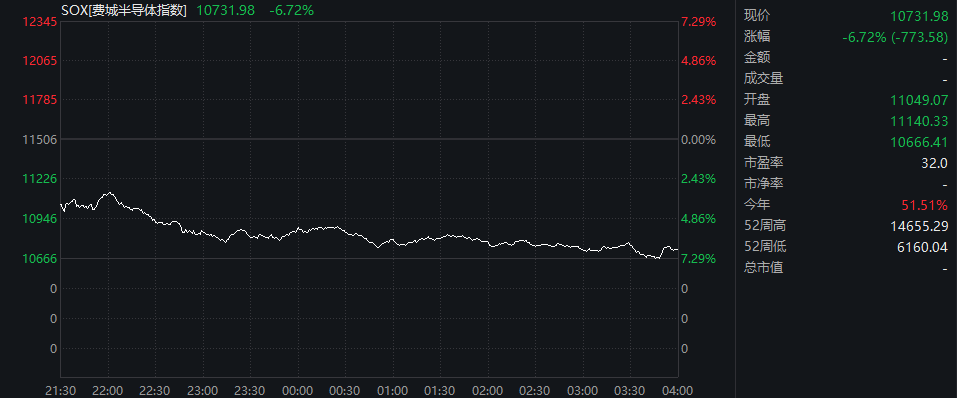
Task: Click the 03:30 time axis label
Action: (630, 391)
